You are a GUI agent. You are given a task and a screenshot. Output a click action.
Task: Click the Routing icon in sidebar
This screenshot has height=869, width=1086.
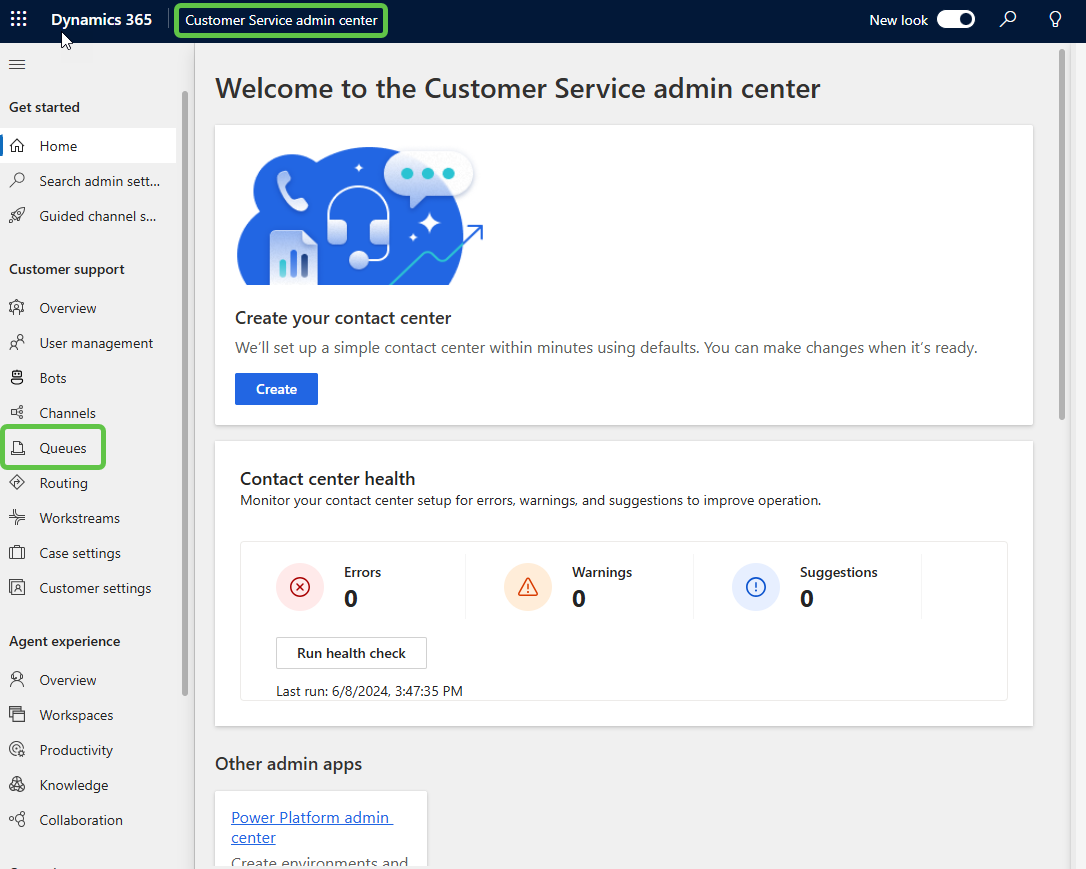(x=17, y=483)
